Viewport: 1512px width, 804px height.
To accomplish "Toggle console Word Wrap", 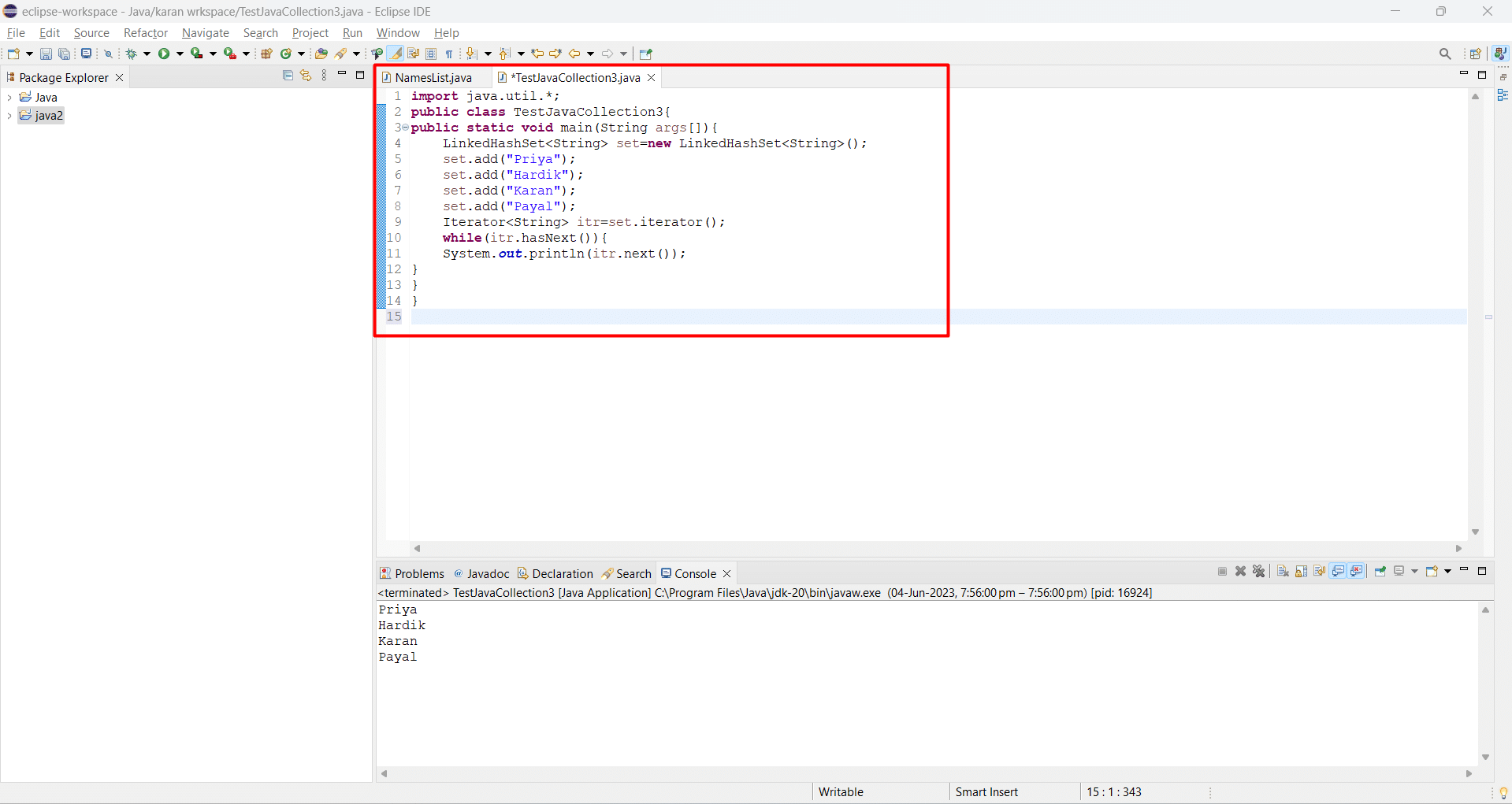I will 1319,571.
